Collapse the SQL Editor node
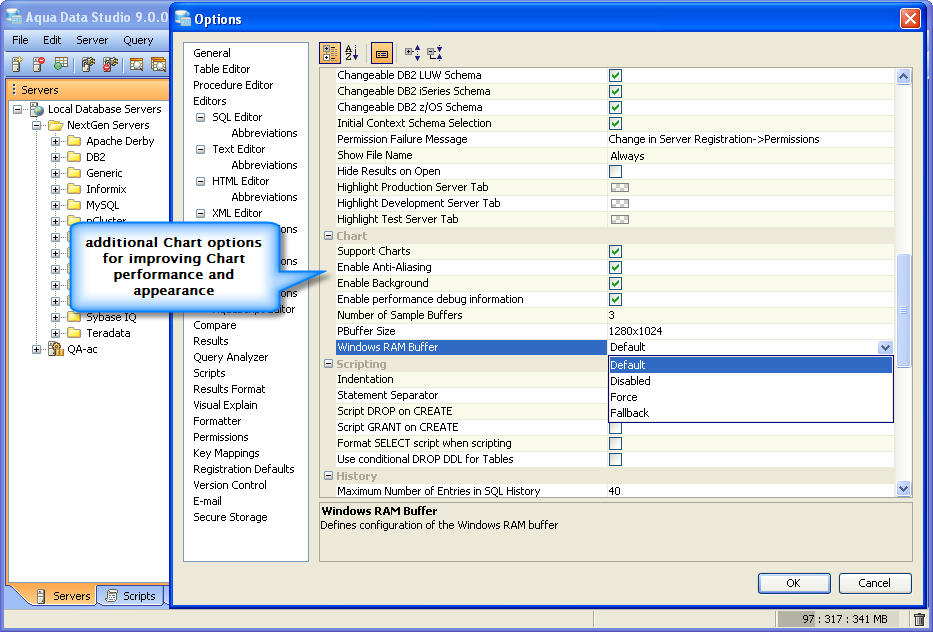933x632 pixels. click(x=201, y=117)
